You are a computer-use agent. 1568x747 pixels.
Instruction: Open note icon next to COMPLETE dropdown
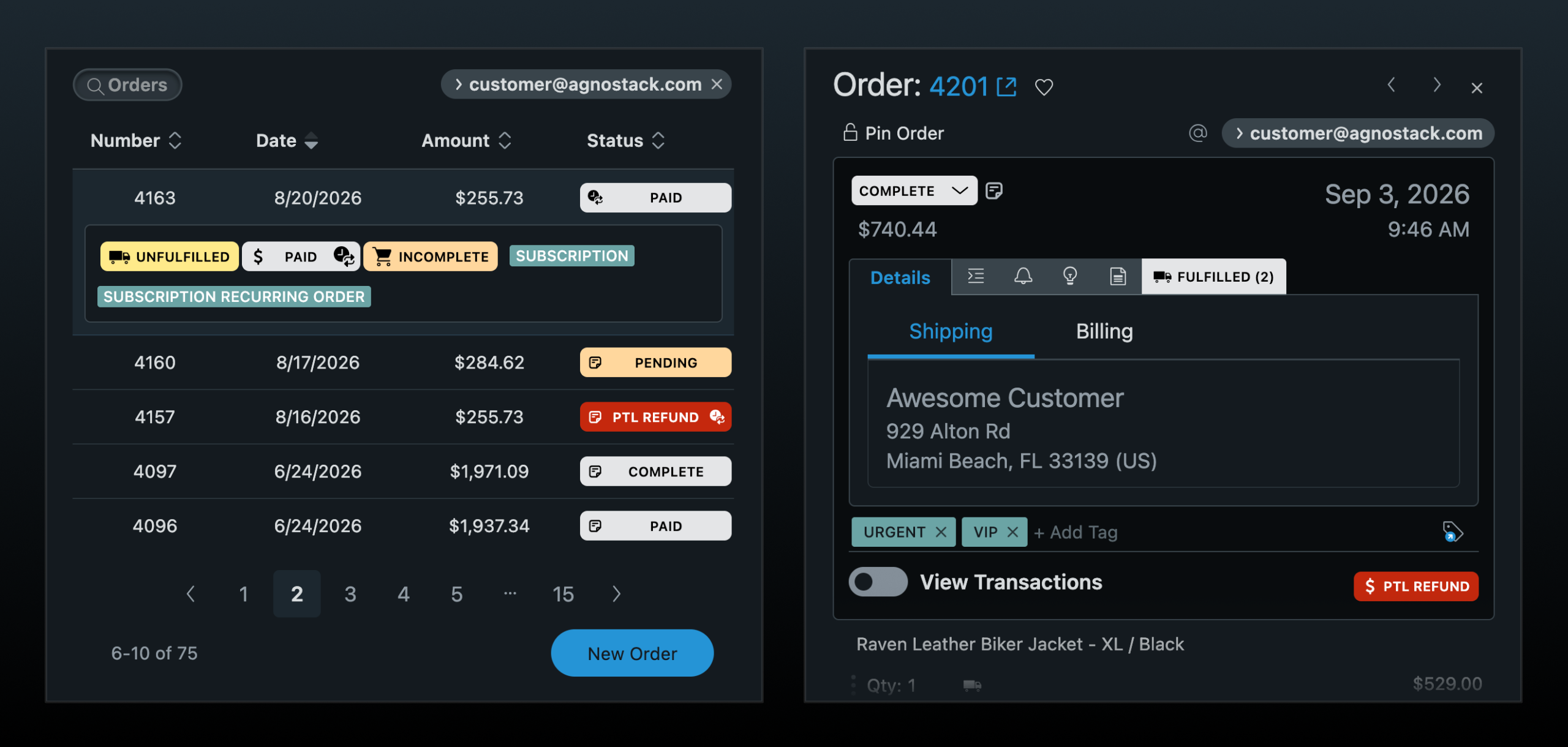pos(993,191)
